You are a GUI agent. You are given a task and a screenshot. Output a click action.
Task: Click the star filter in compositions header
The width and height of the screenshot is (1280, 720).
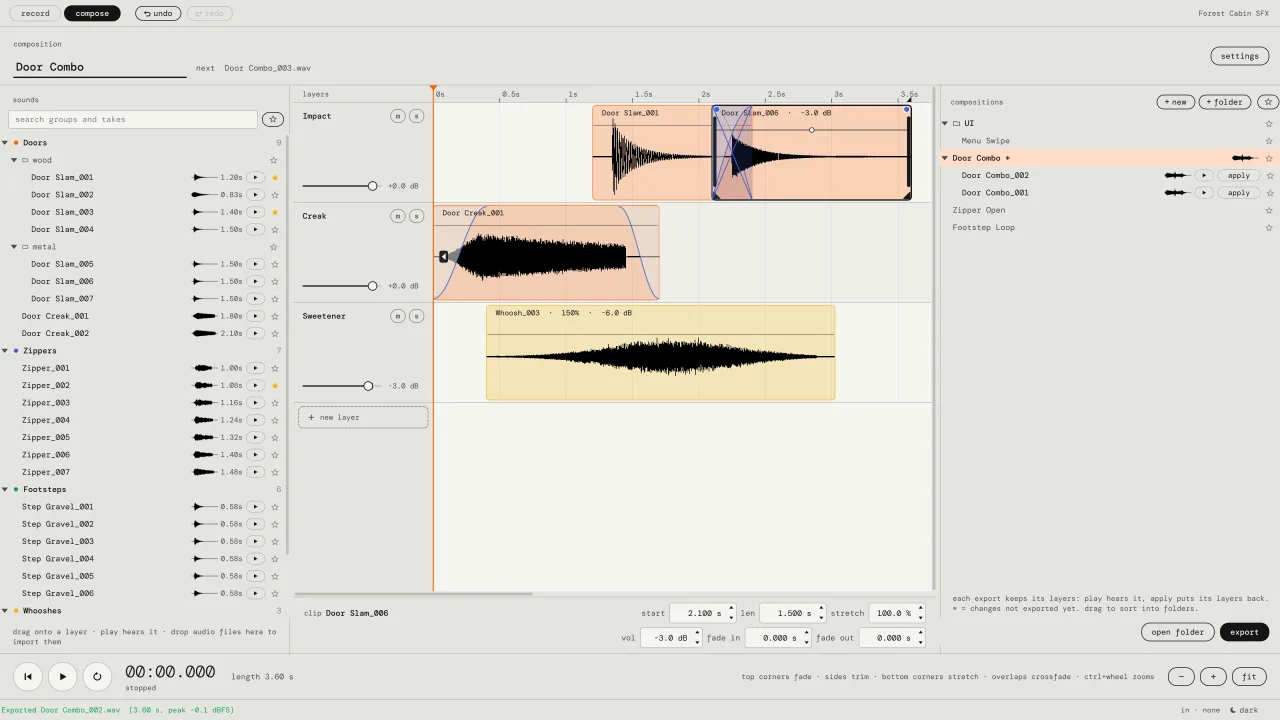(x=1268, y=102)
